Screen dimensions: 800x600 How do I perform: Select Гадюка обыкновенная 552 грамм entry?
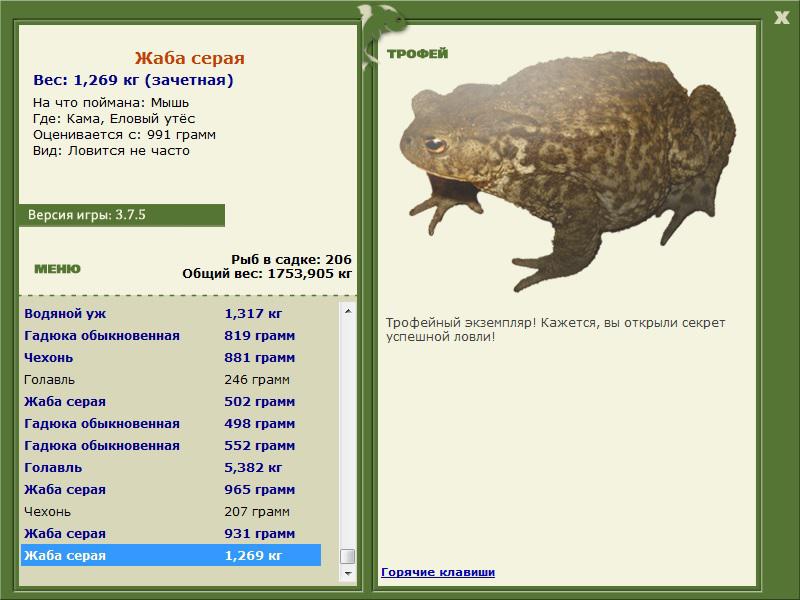(x=171, y=445)
